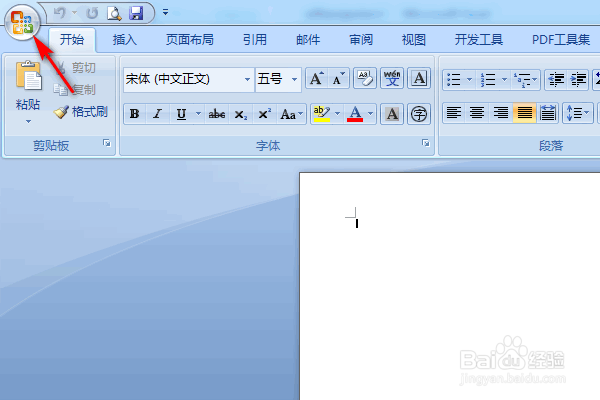Click the Redo icon in quick access toolbar
Image resolution: width=600 pixels, height=400 pixels.
tap(92, 13)
